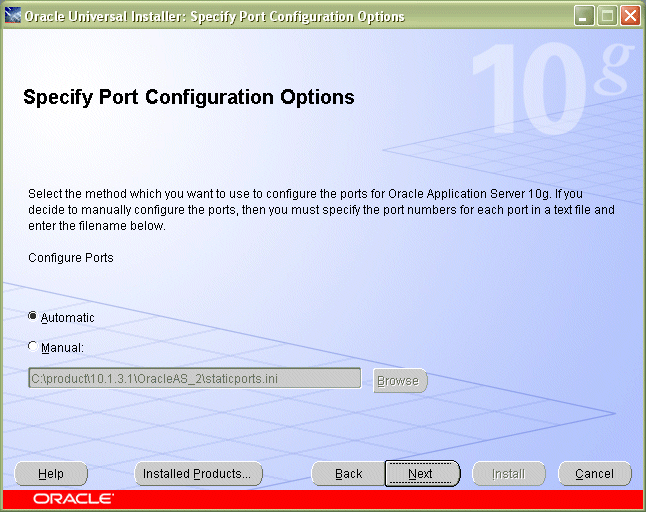
Task: Click the disabled Install button
Action: [509, 474]
